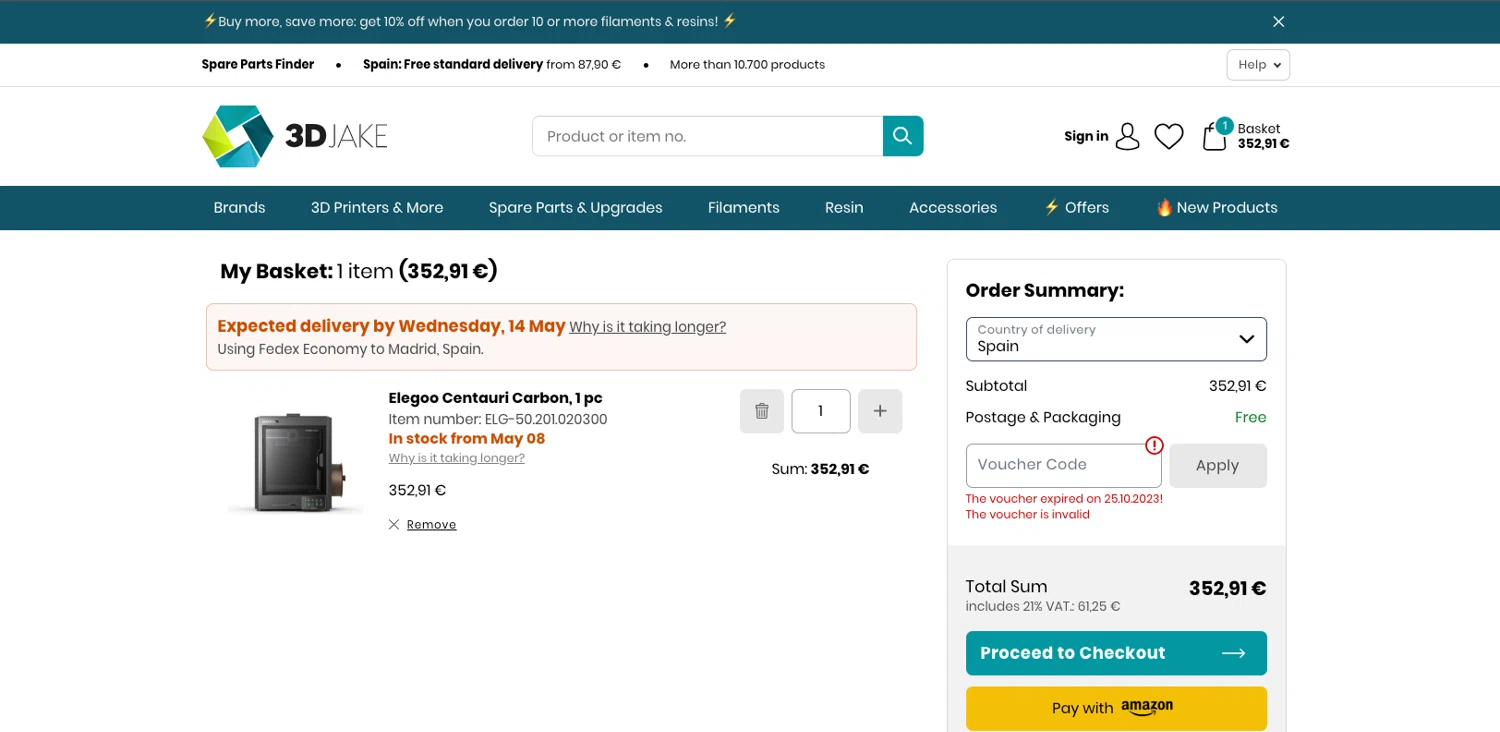Click 'Item number: ELG-50.201.020300' text

coord(497,419)
